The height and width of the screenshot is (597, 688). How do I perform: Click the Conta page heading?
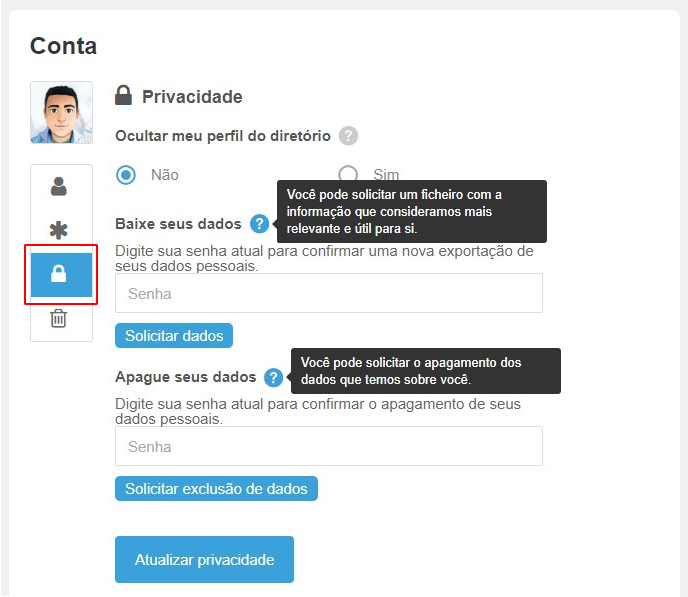coord(64,46)
